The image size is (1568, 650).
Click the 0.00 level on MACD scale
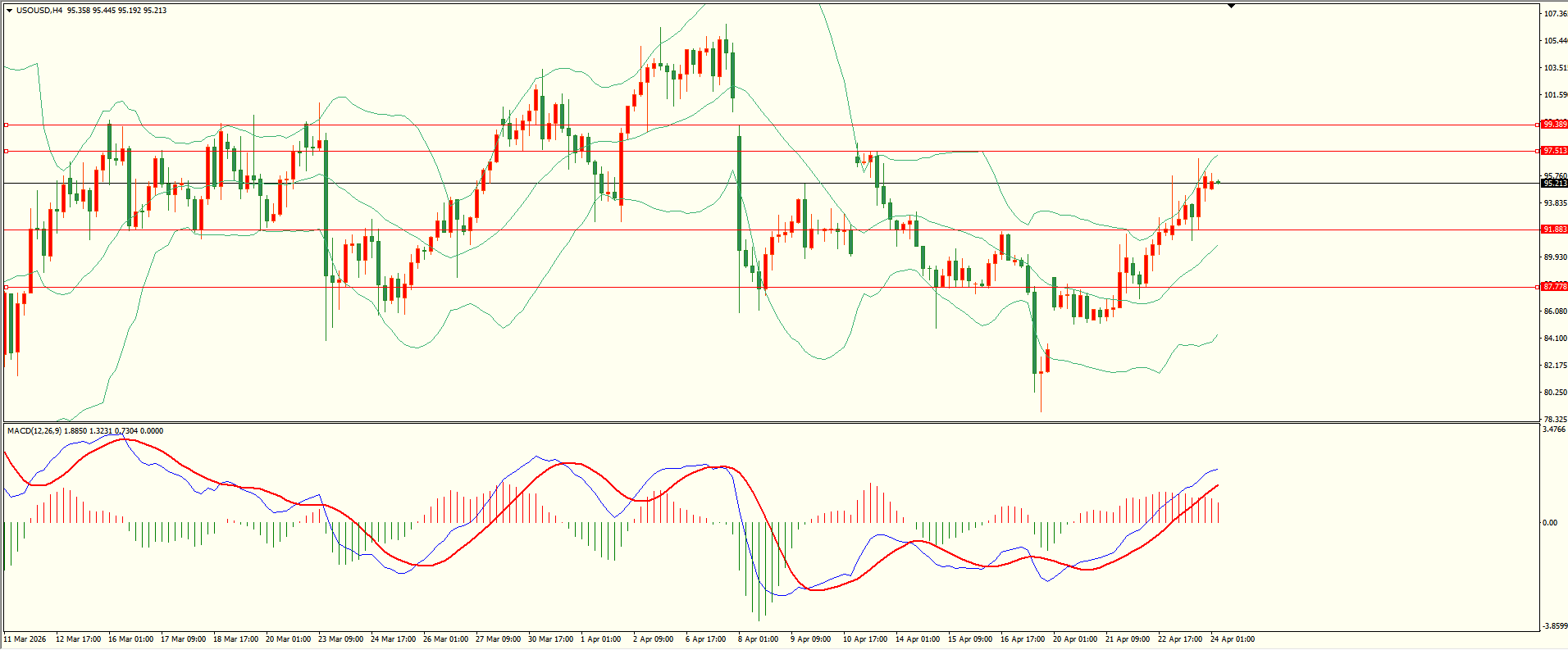[1549, 523]
